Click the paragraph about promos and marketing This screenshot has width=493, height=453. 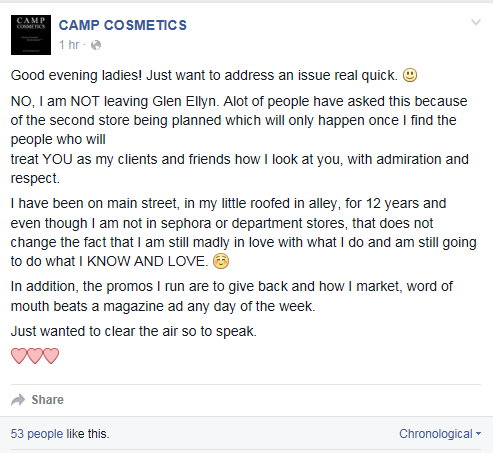pyautogui.click(x=232, y=296)
